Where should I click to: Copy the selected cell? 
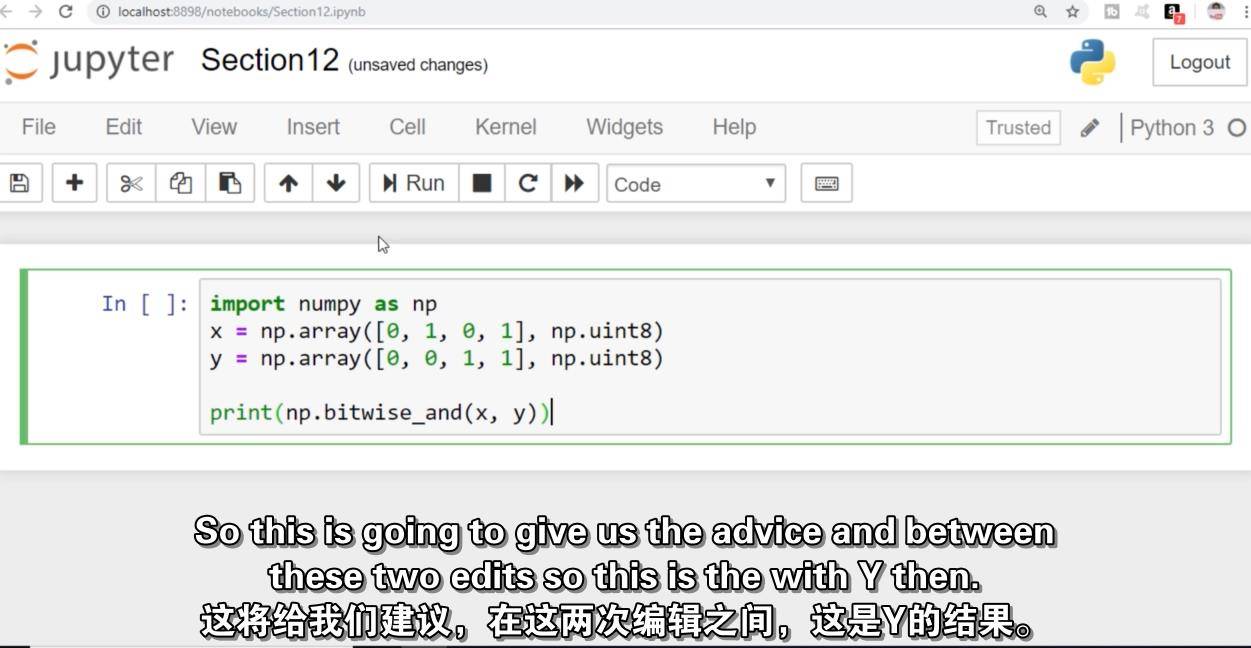[x=180, y=183]
